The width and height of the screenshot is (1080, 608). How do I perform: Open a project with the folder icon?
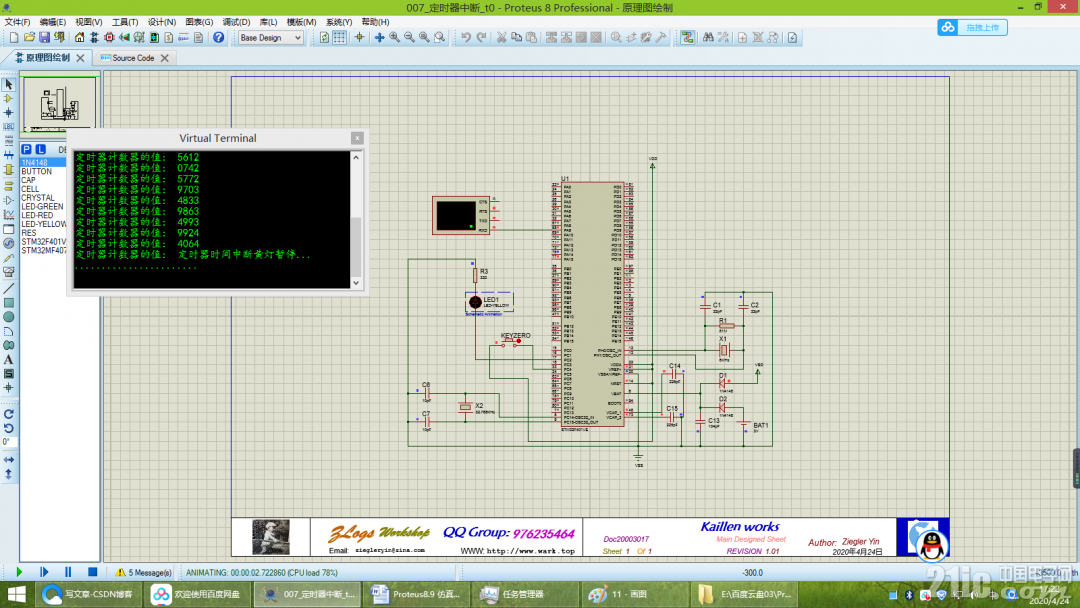pos(29,37)
